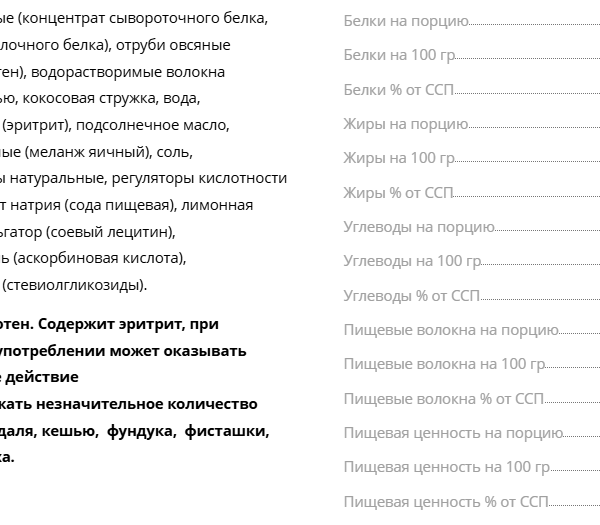Click 'Пищевая ценность % от ССП' text
Viewport: 600px width, 525px height.
pos(446,502)
